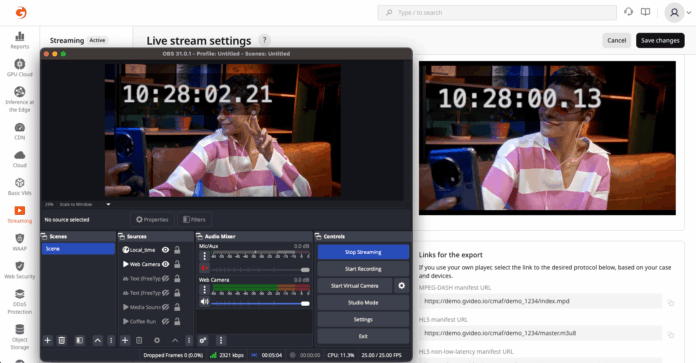Toggle lock on Web Camera source
The image size is (696, 363).
pyautogui.click(x=177, y=264)
